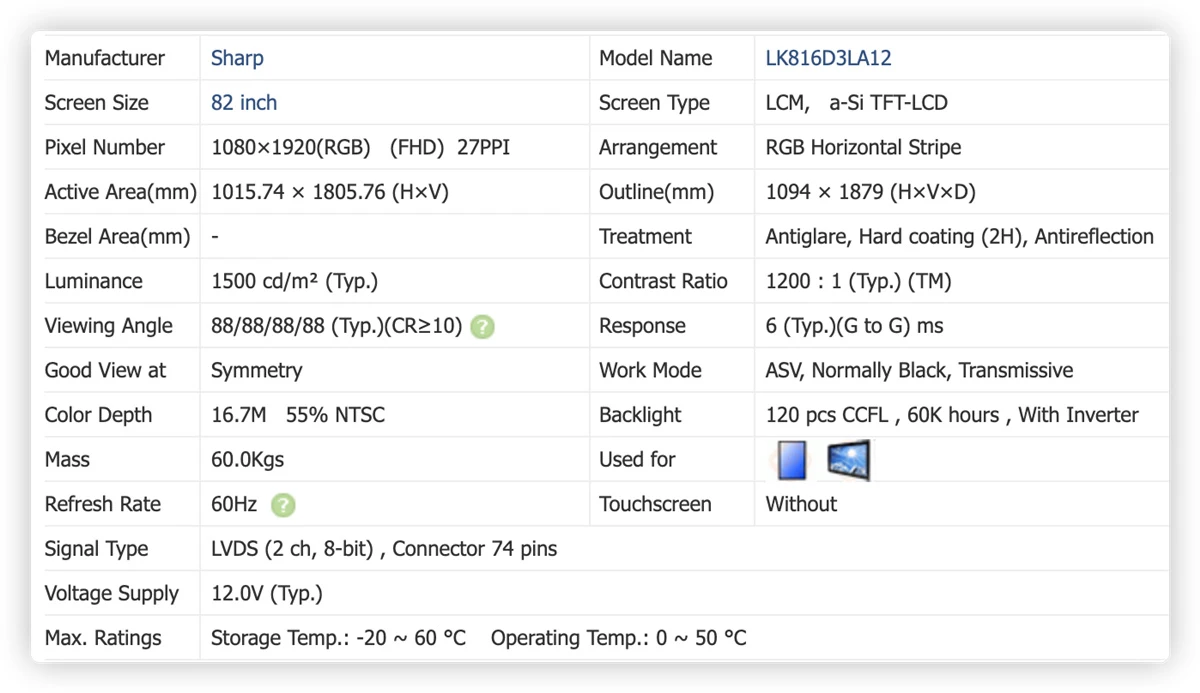Click the Viewing Angle label
This screenshot has width=1200, height=693.
click(x=109, y=326)
